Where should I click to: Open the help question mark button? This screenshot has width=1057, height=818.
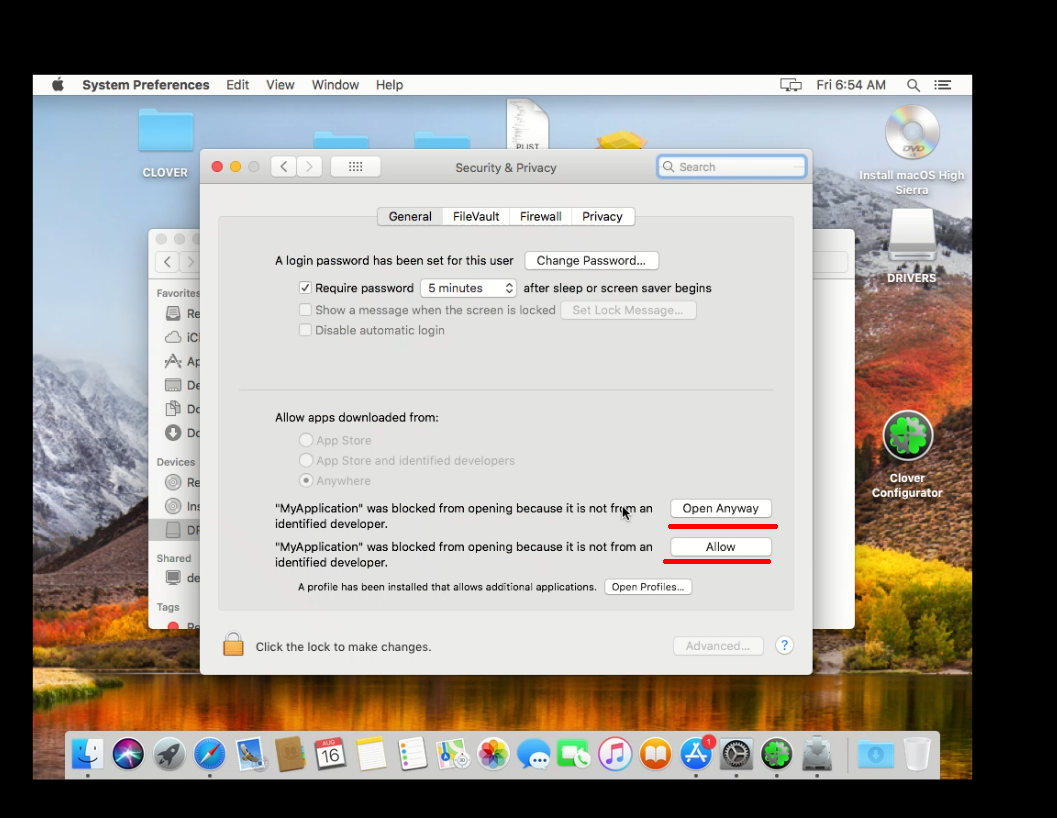coord(784,645)
